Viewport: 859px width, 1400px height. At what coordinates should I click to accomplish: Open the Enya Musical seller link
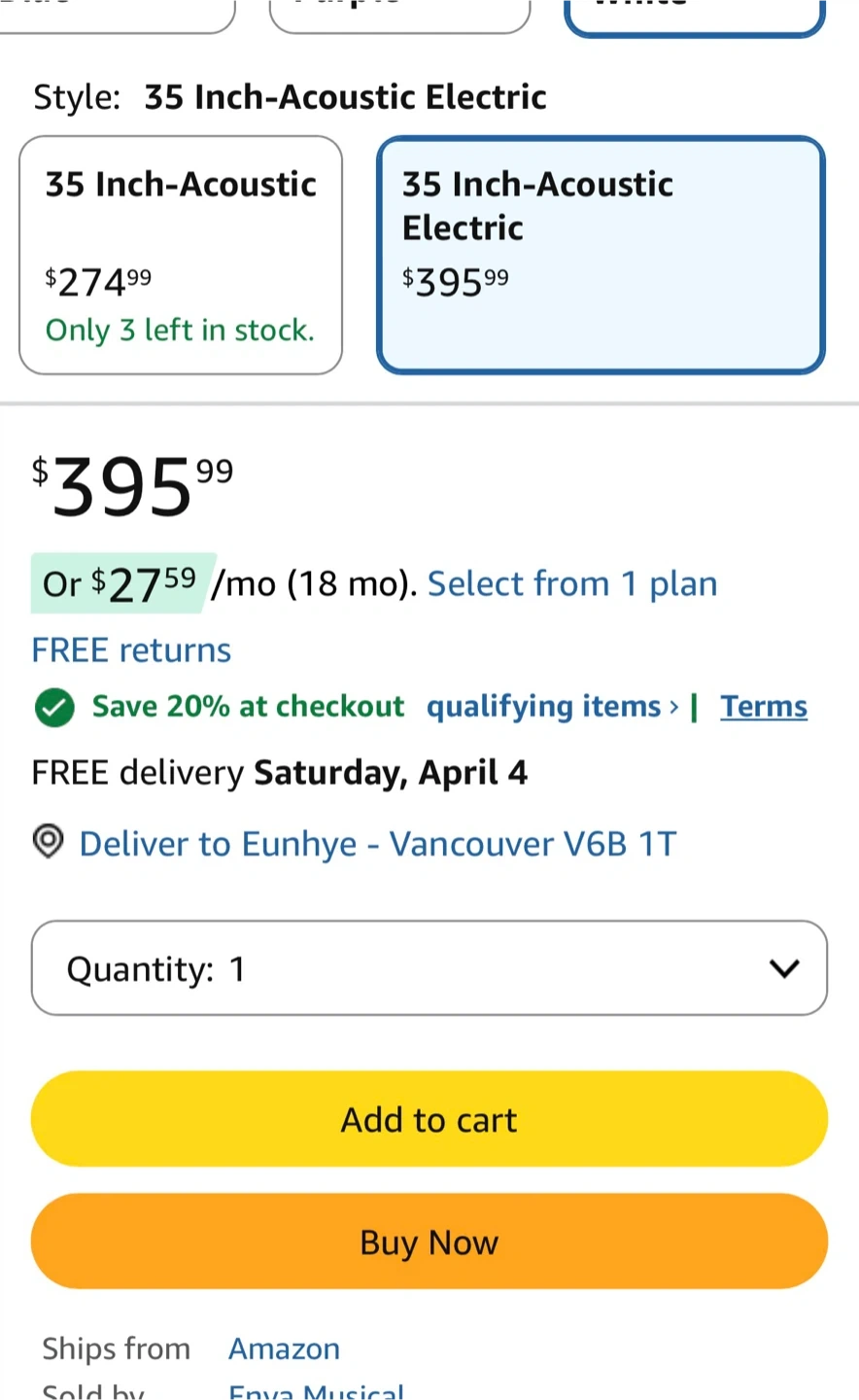tap(316, 1392)
